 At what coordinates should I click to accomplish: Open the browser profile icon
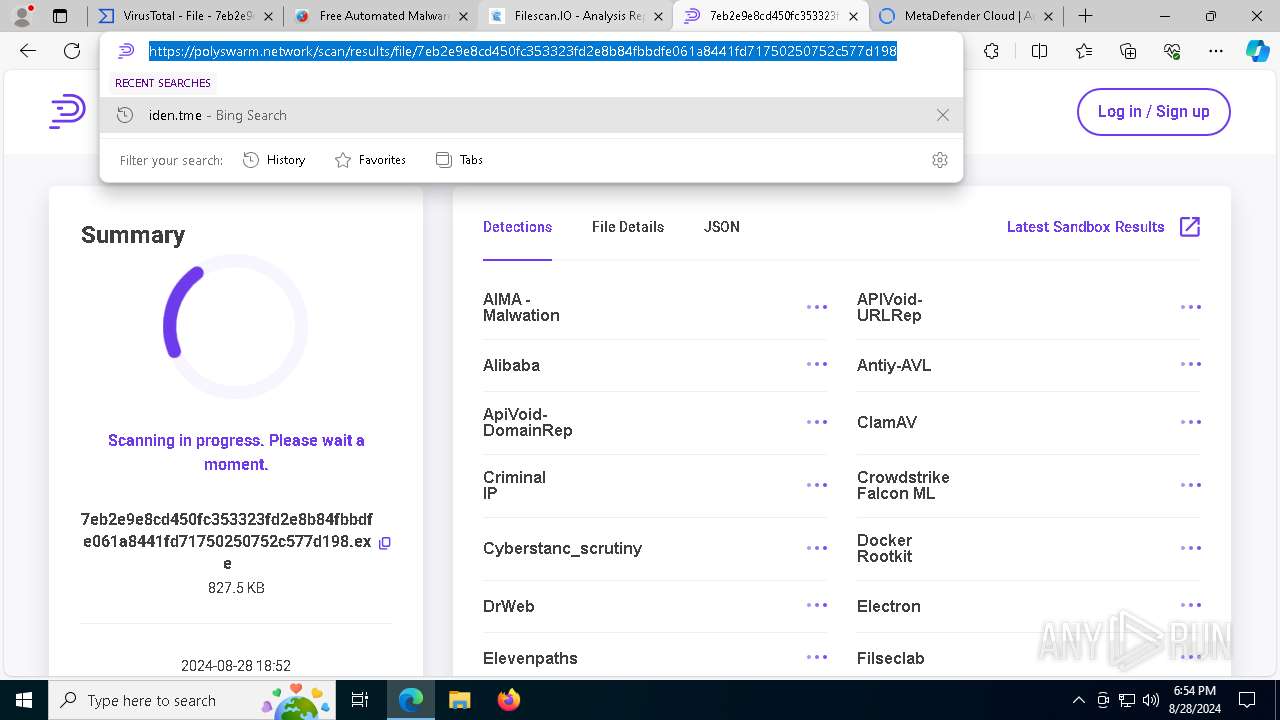[22, 16]
